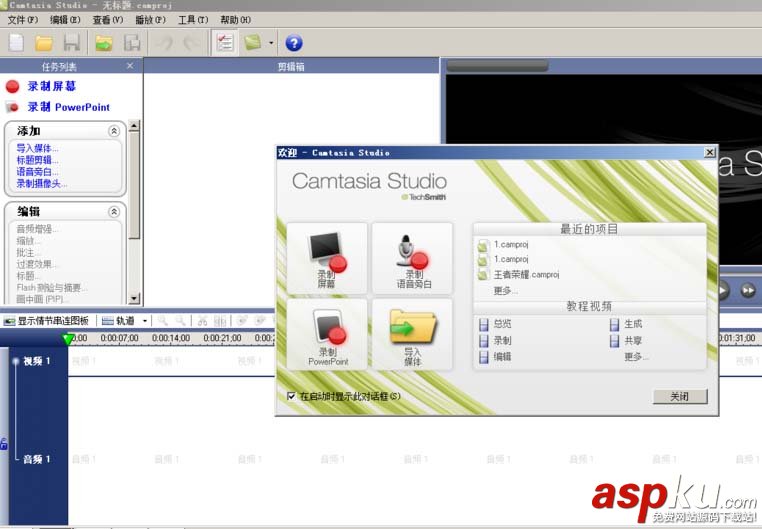Collapse the 编辑 section
Image resolution: width=762 pixels, height=529 pixels.
(114, 211)
